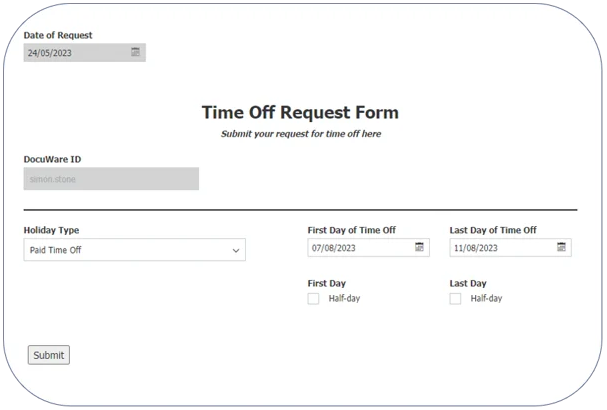Viewport: 607px width, 410px height.
Task: Click the DocuWare ID field label
Action: 52,159
